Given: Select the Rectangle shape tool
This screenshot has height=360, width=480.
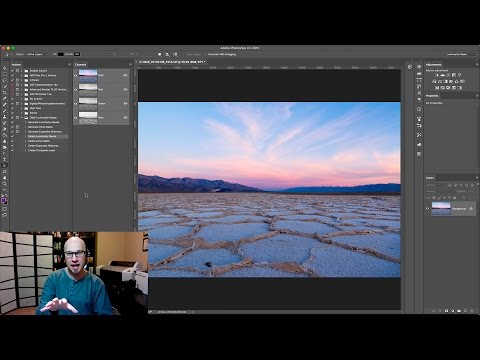Looking at the screenshot, I should [5, 171].
